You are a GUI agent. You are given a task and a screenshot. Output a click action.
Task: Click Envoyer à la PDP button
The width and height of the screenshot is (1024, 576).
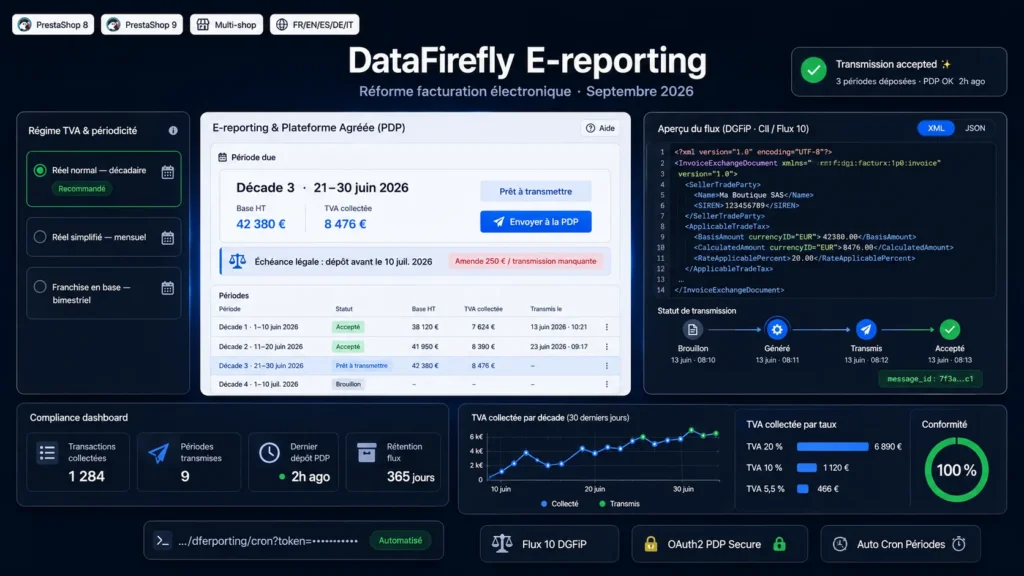[x=536, y=222]
